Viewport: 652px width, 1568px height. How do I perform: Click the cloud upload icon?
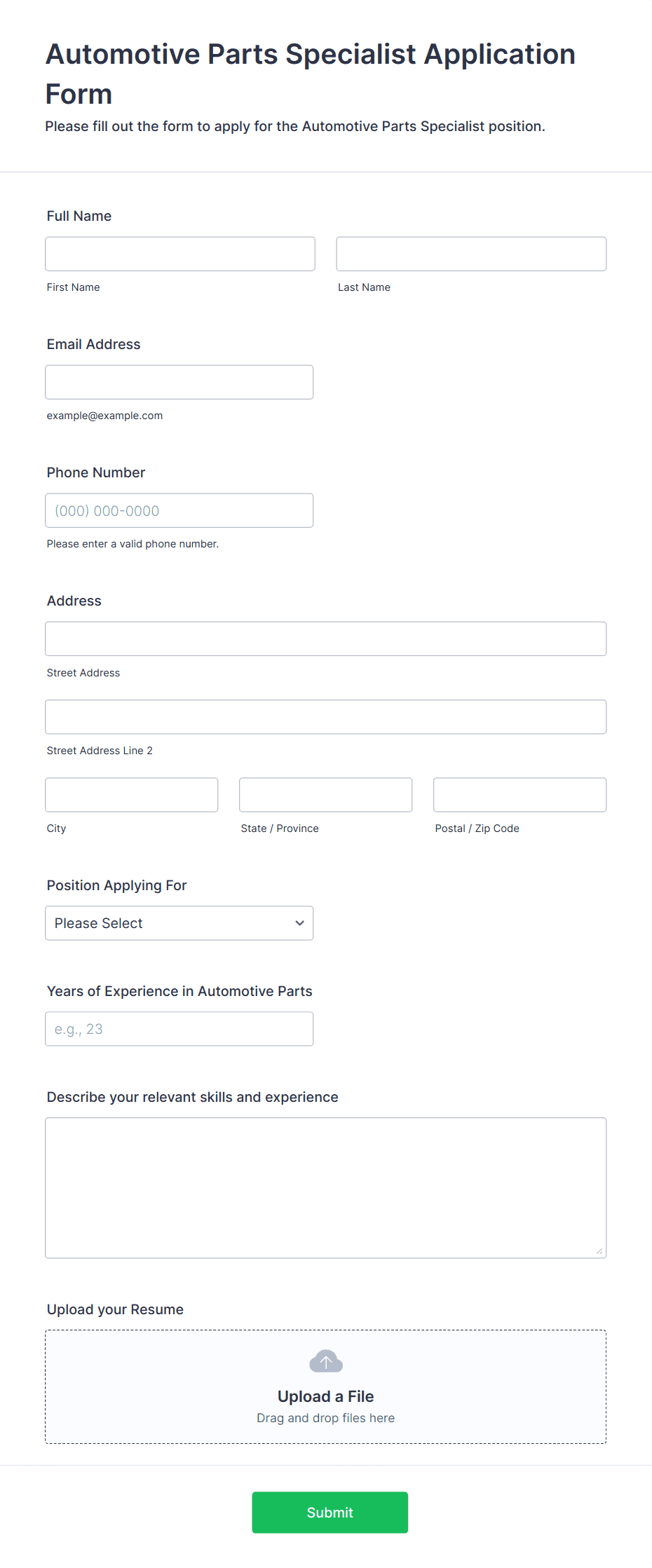coord(326,1361)
